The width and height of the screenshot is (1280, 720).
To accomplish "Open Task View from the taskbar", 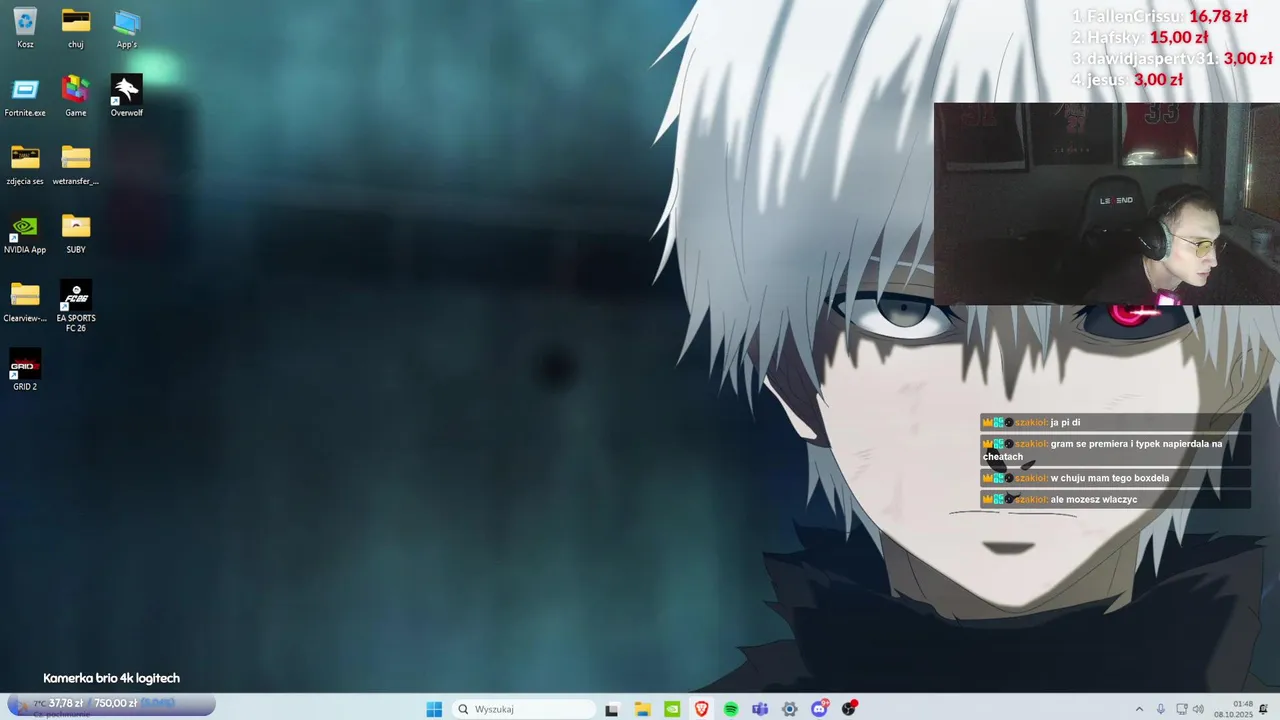I will pyautogui.click(x=612, y=709).
